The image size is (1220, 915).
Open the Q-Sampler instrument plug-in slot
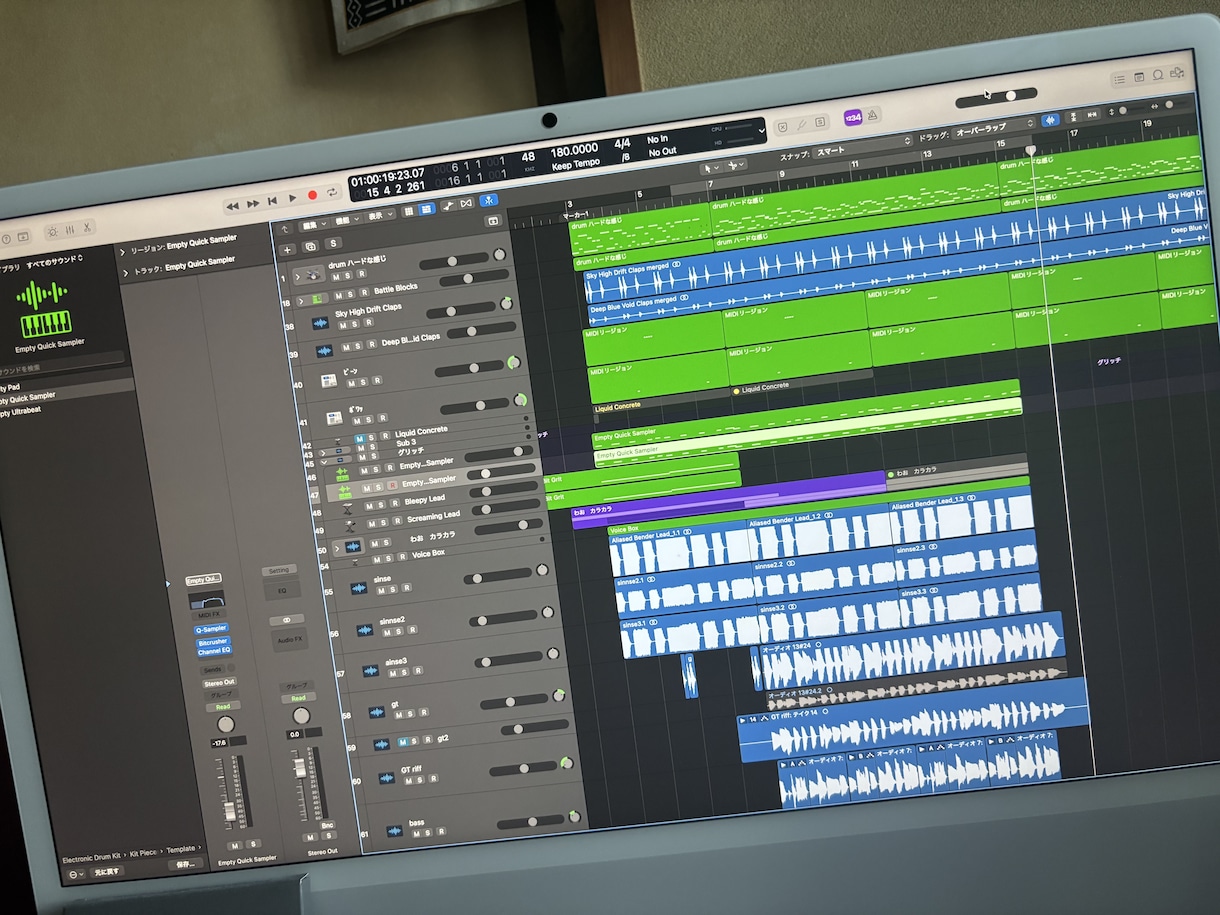pyautogui.click(x=211, y=629)
